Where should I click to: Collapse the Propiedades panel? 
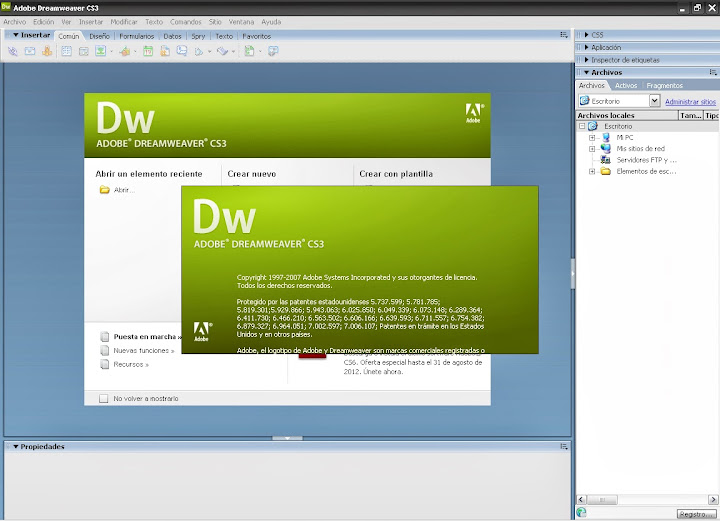pos(16,447)
